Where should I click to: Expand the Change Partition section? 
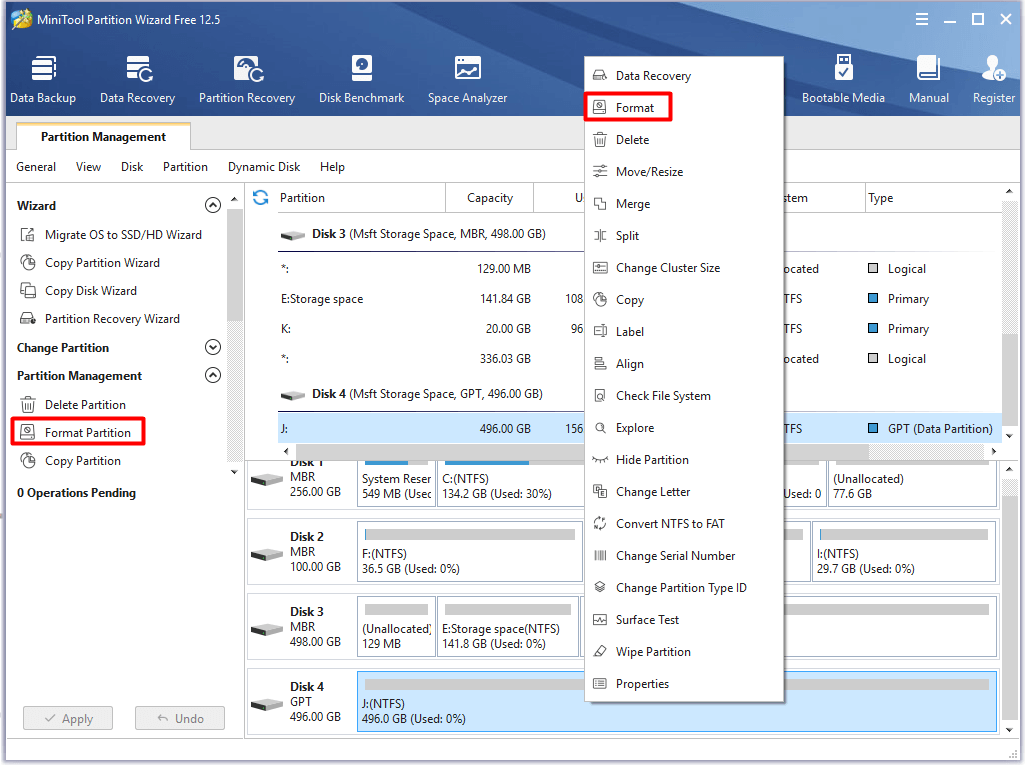point(213,347)
